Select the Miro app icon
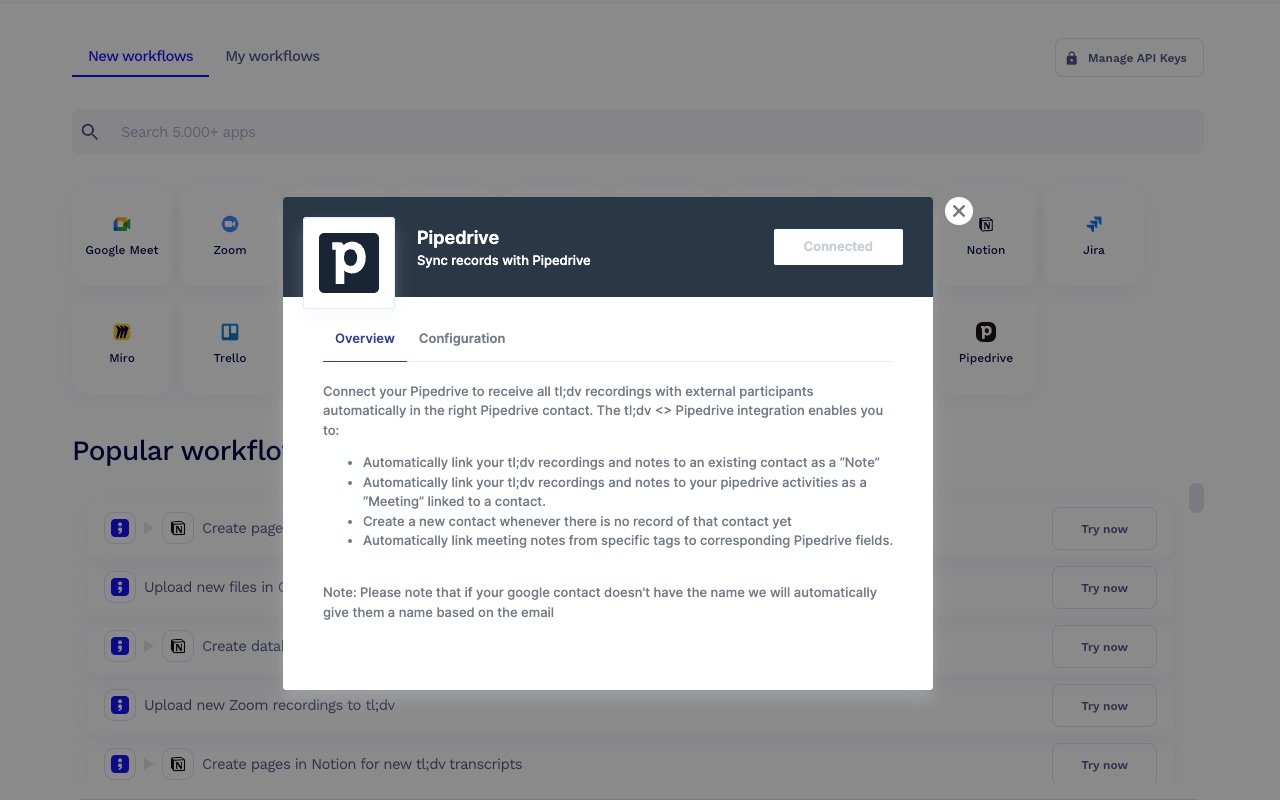The width and height of the screenshot is (1280, 800). tap(121, 332)
